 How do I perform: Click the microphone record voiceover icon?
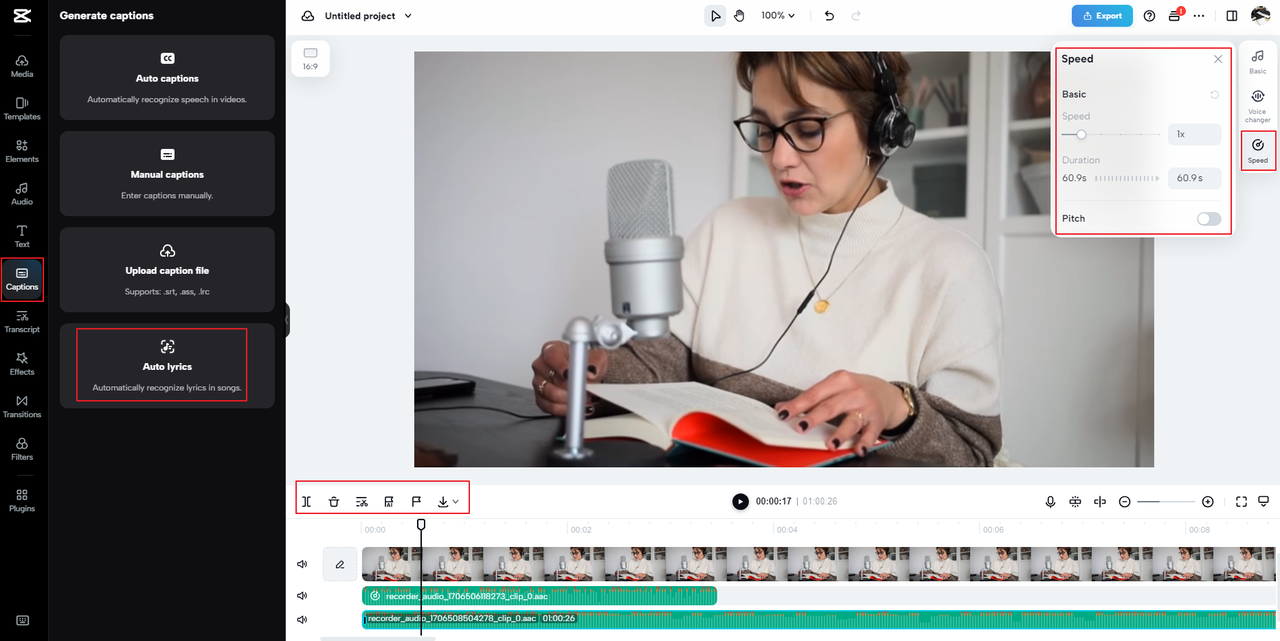1050,501
